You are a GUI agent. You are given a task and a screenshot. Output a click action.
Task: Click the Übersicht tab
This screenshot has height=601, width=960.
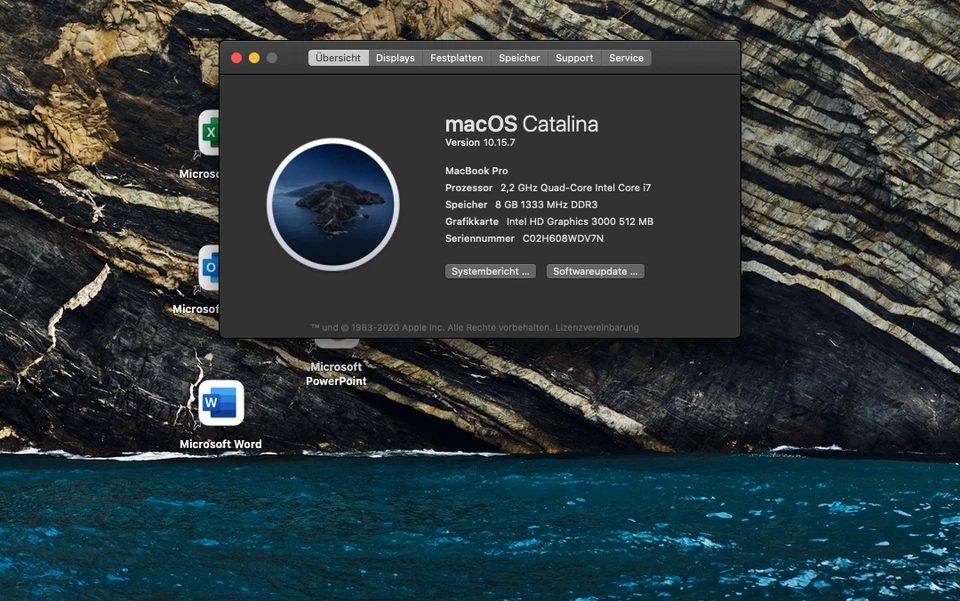coord(338,58)
